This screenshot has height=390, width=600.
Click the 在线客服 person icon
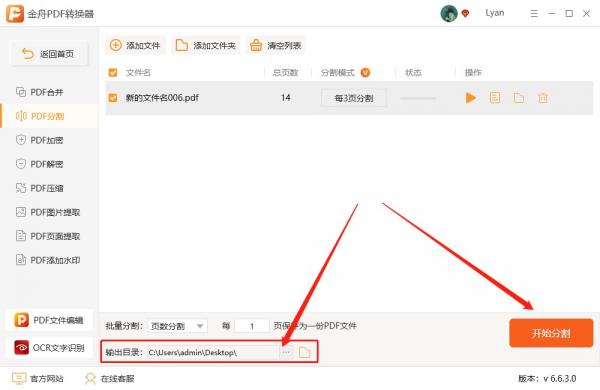click(91, 379)
